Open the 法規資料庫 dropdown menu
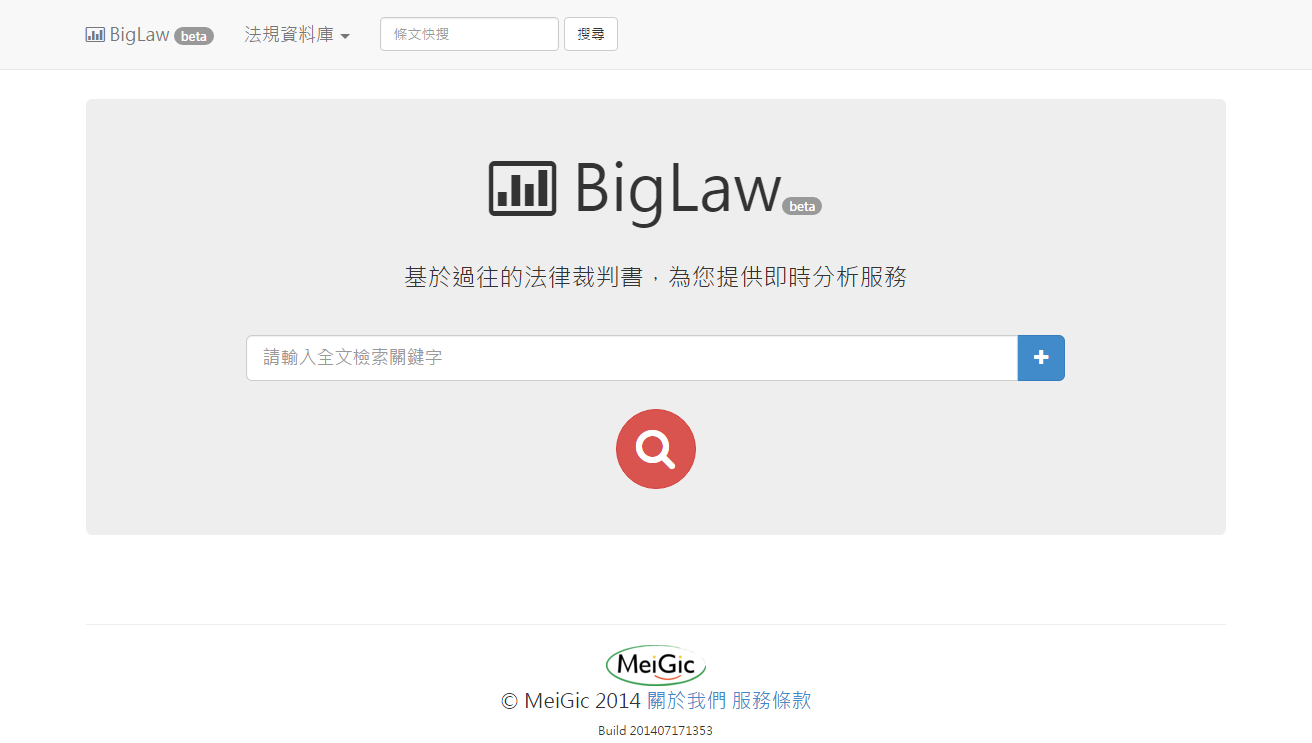This screenshot has height=743, width=1312. [297, 35]
